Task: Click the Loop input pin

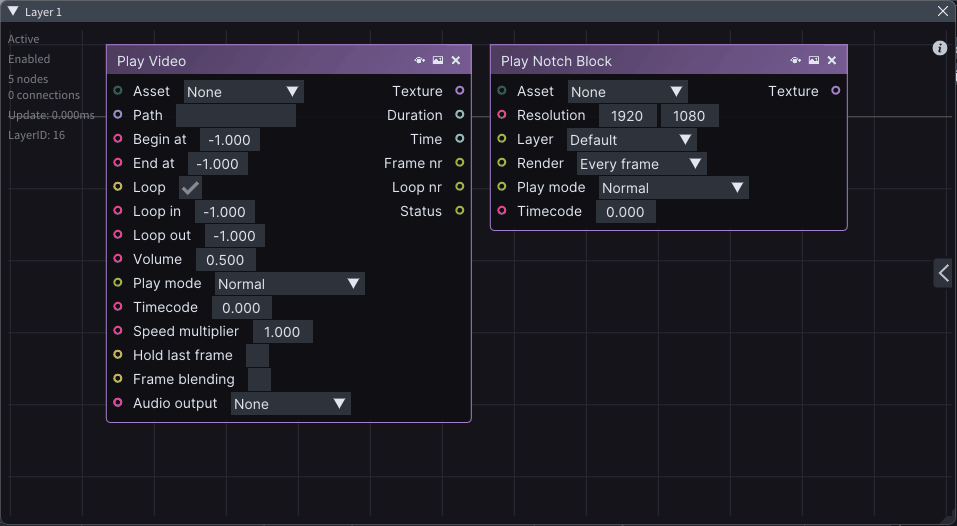Action: pyautogui.click(x=118, y=187)
